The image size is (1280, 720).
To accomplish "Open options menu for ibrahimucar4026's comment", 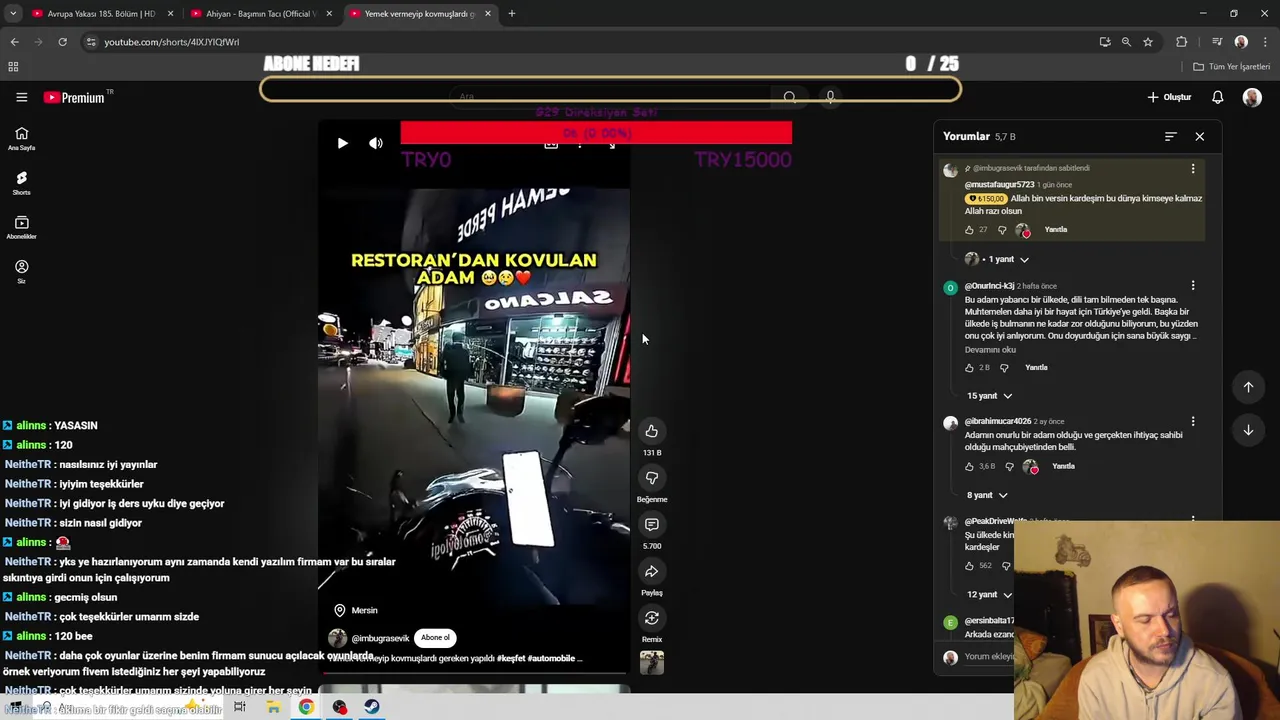I will point(1192,422).
